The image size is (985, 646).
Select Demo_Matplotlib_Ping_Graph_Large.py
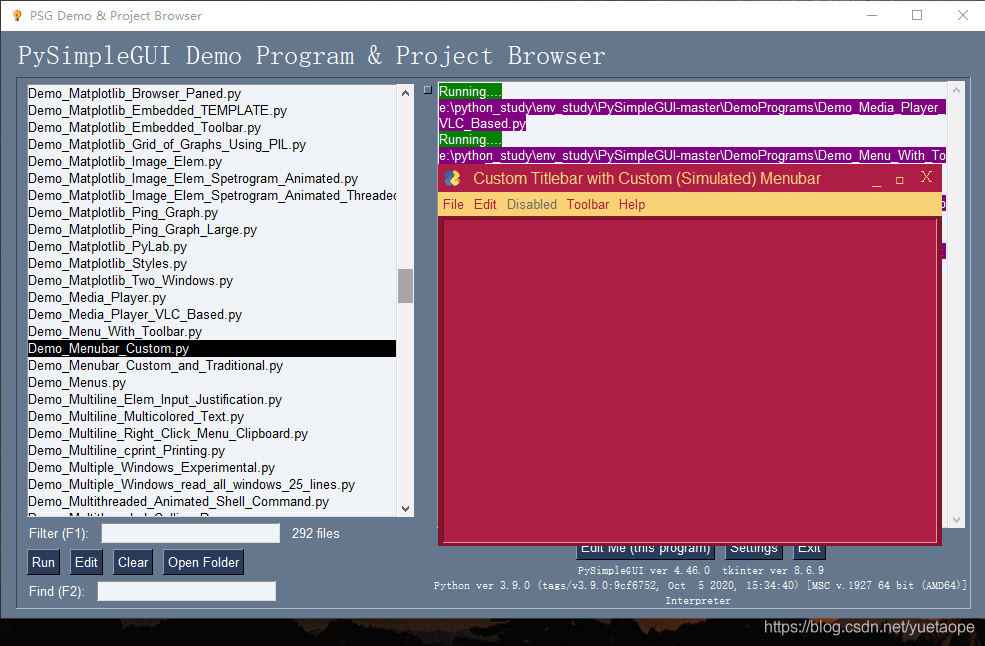212,229
